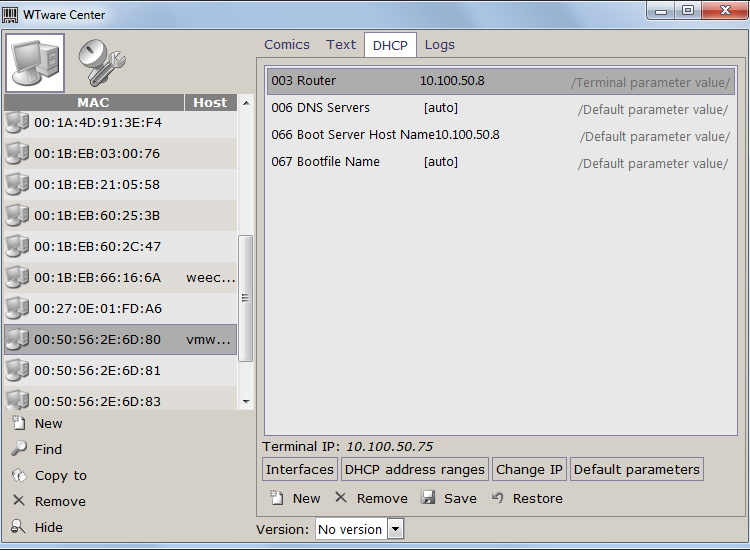The height and width of the screenshot is (551, 750).
Task: Click the DHCP address ranges button
Action: coord(415,469)
